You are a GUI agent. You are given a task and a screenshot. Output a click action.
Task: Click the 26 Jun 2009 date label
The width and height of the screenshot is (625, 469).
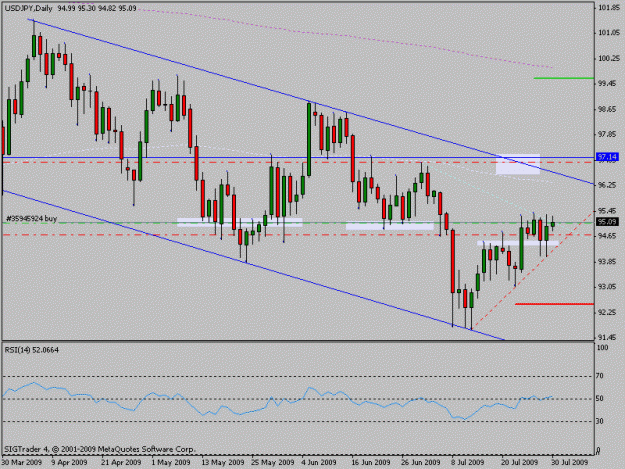[421, 462]
